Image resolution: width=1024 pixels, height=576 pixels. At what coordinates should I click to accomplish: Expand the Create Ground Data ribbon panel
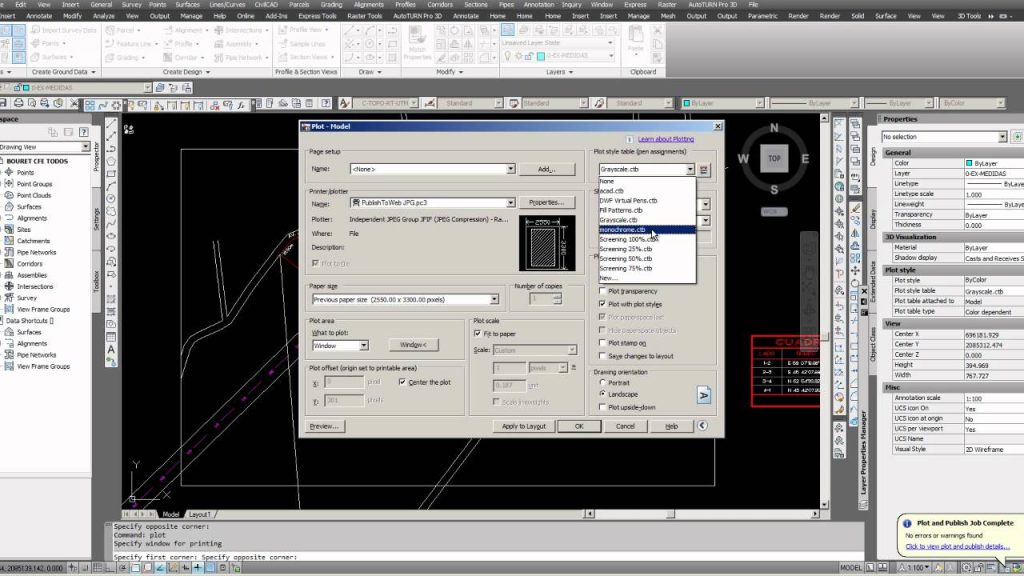click(x=63, y=72)
